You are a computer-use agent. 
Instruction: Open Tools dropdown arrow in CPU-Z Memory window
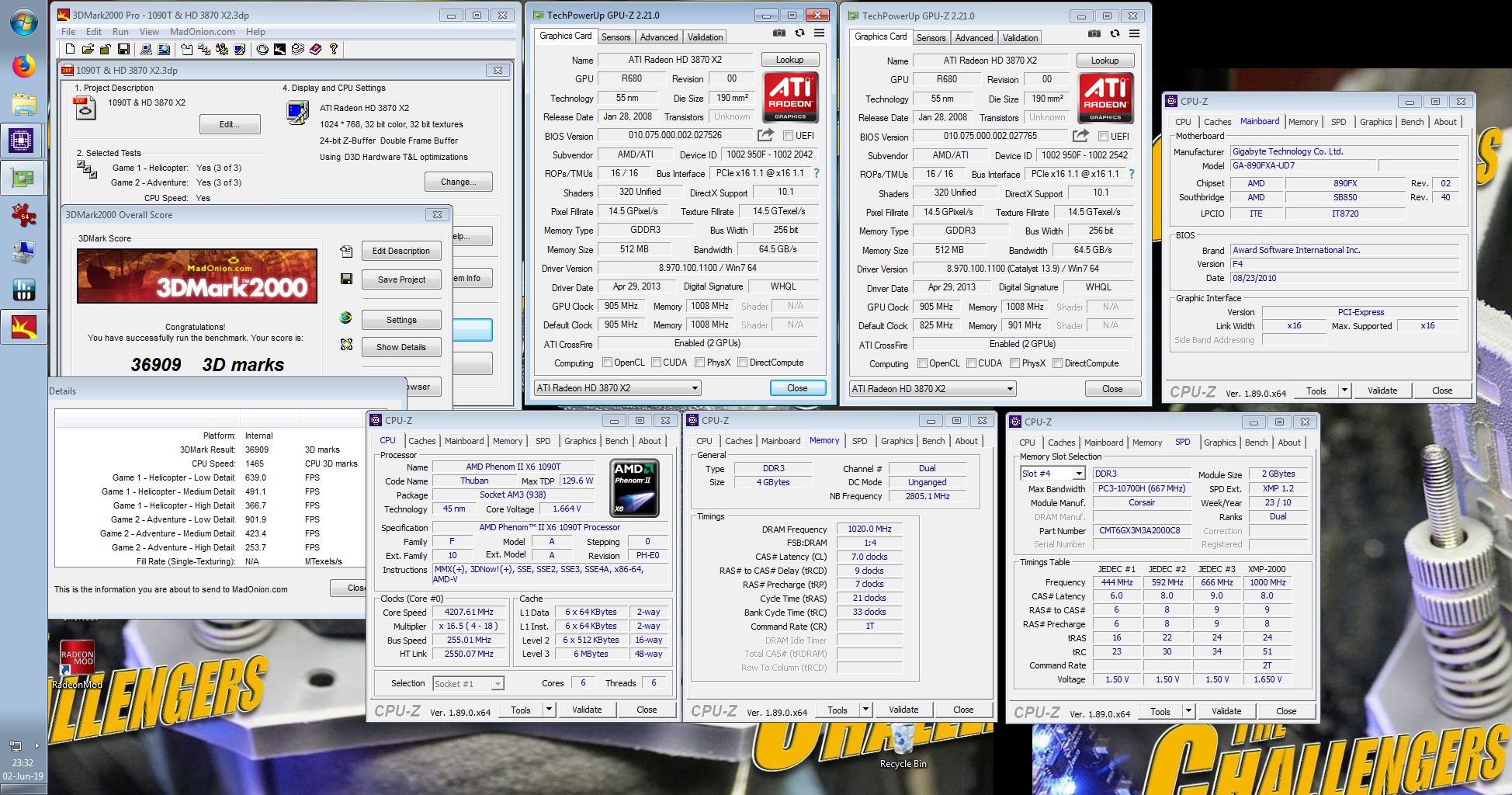click(x=866, y=710)
